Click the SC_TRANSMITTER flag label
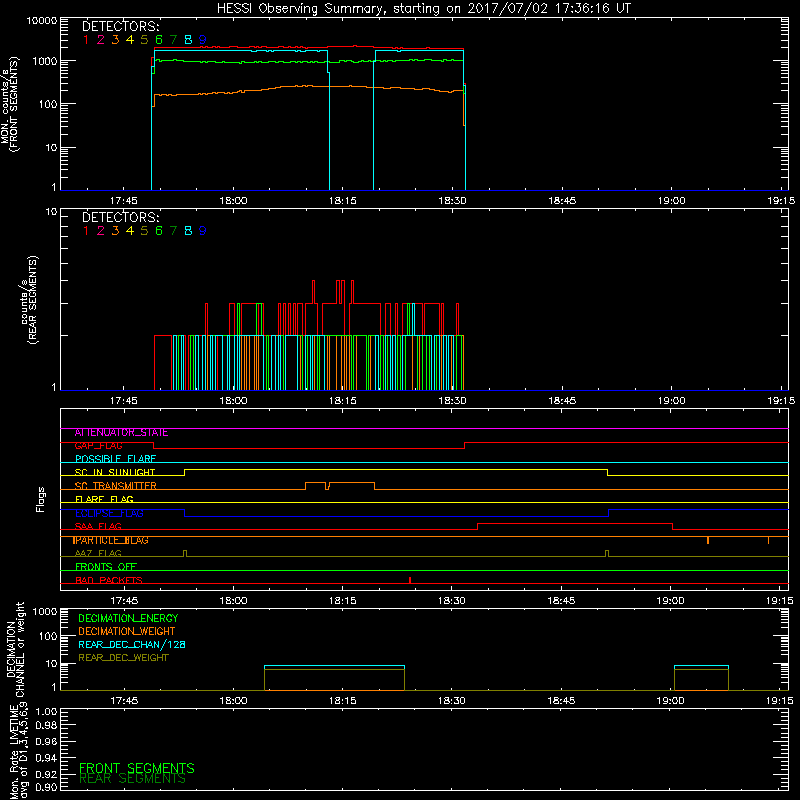Viewport: 800px width, 800px height. click(x=115, y=486)
